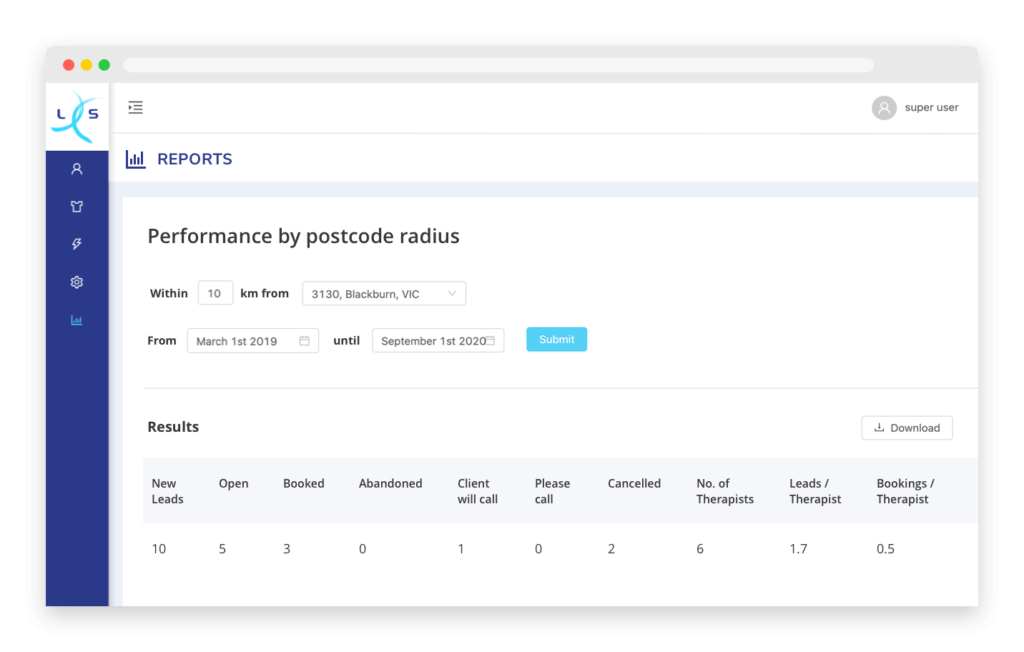The height and width of the screenshot is (652, 1024).
Task: Click the calendar icon in until date field
Action: point(490,340)
